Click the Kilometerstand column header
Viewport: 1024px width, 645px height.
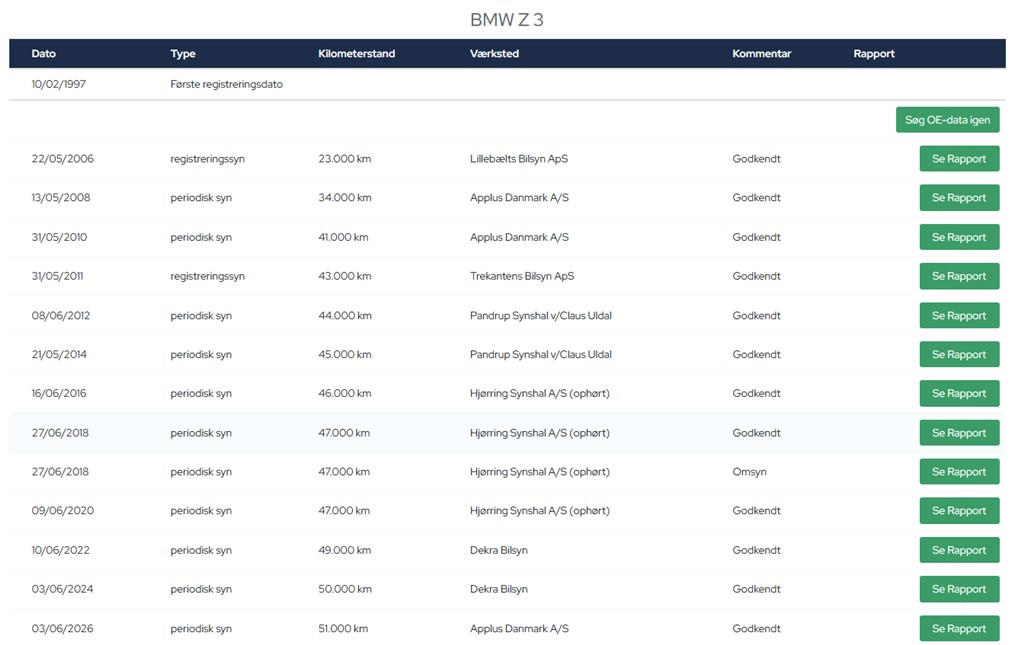tap(357, 54)
